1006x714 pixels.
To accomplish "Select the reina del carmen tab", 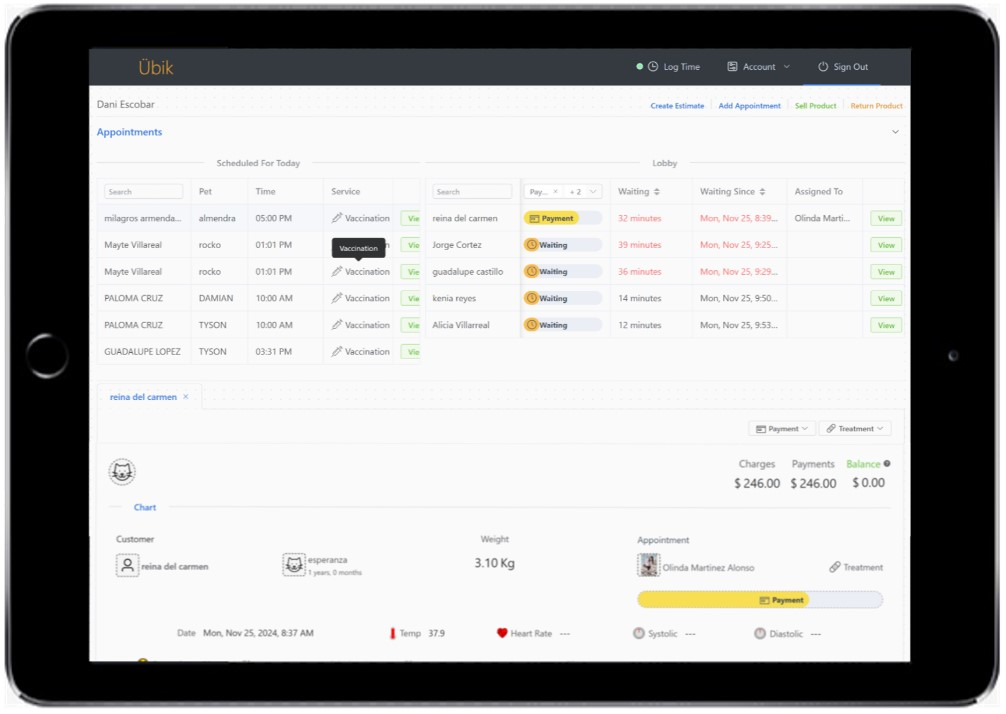I will [143, 397].
